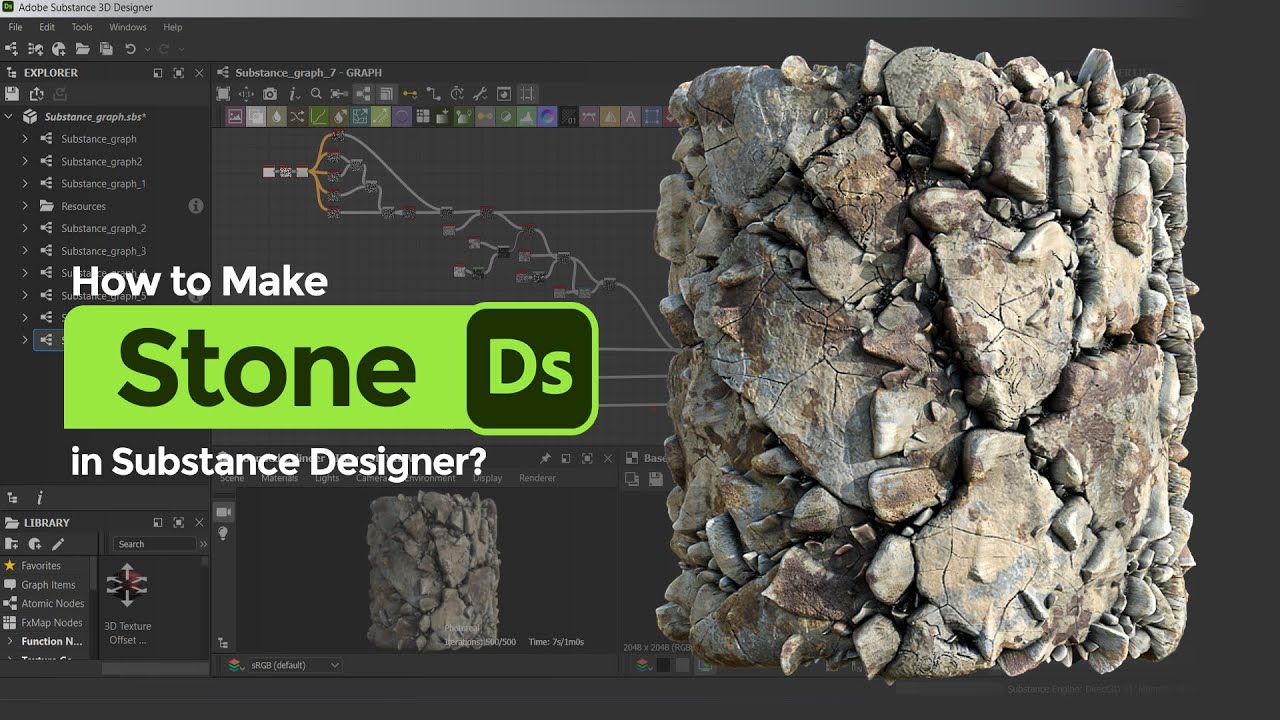Open the Edit menu

(47, 27)
